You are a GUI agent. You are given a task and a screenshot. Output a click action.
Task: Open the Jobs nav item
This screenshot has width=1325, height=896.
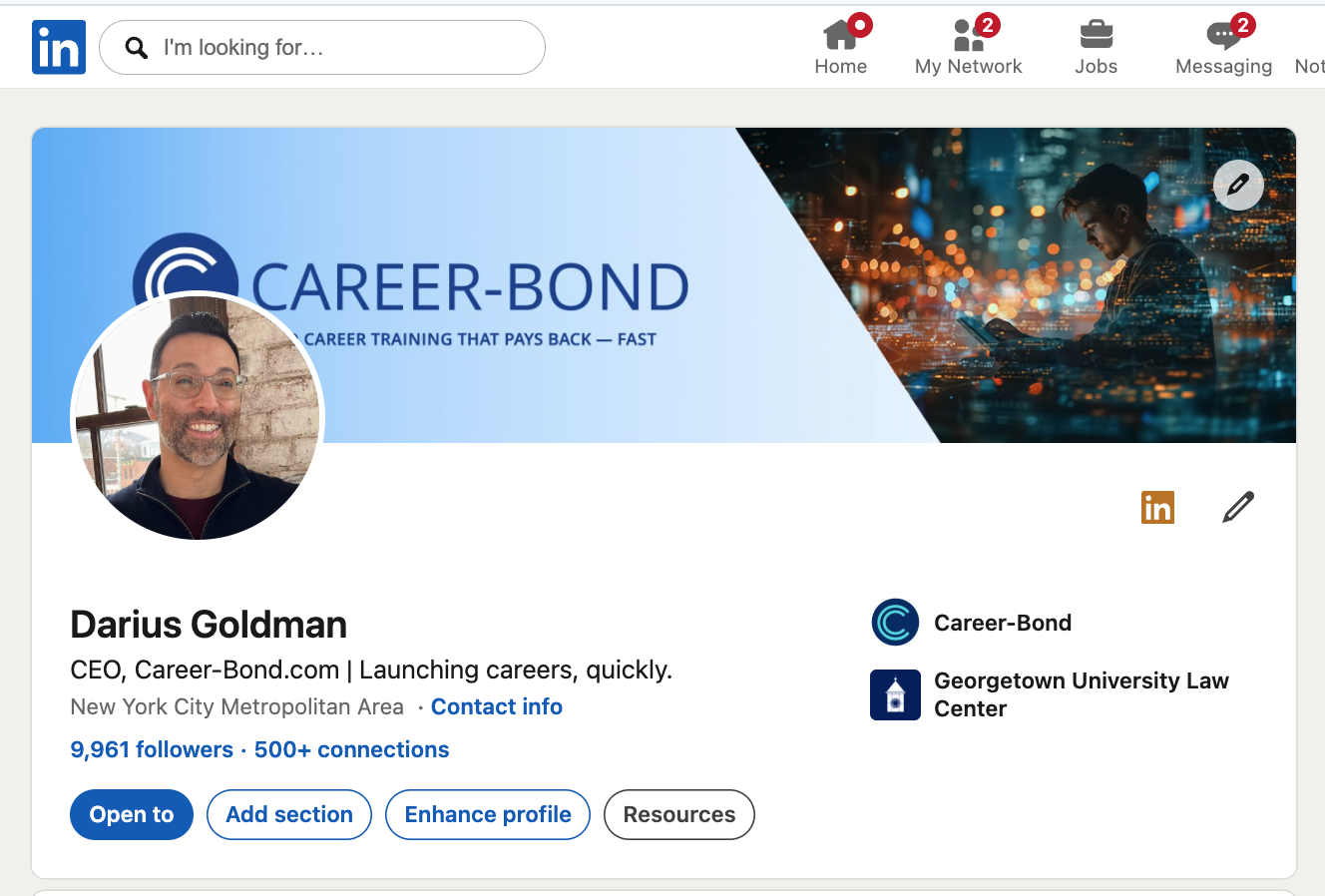(x=1097, y=47)
